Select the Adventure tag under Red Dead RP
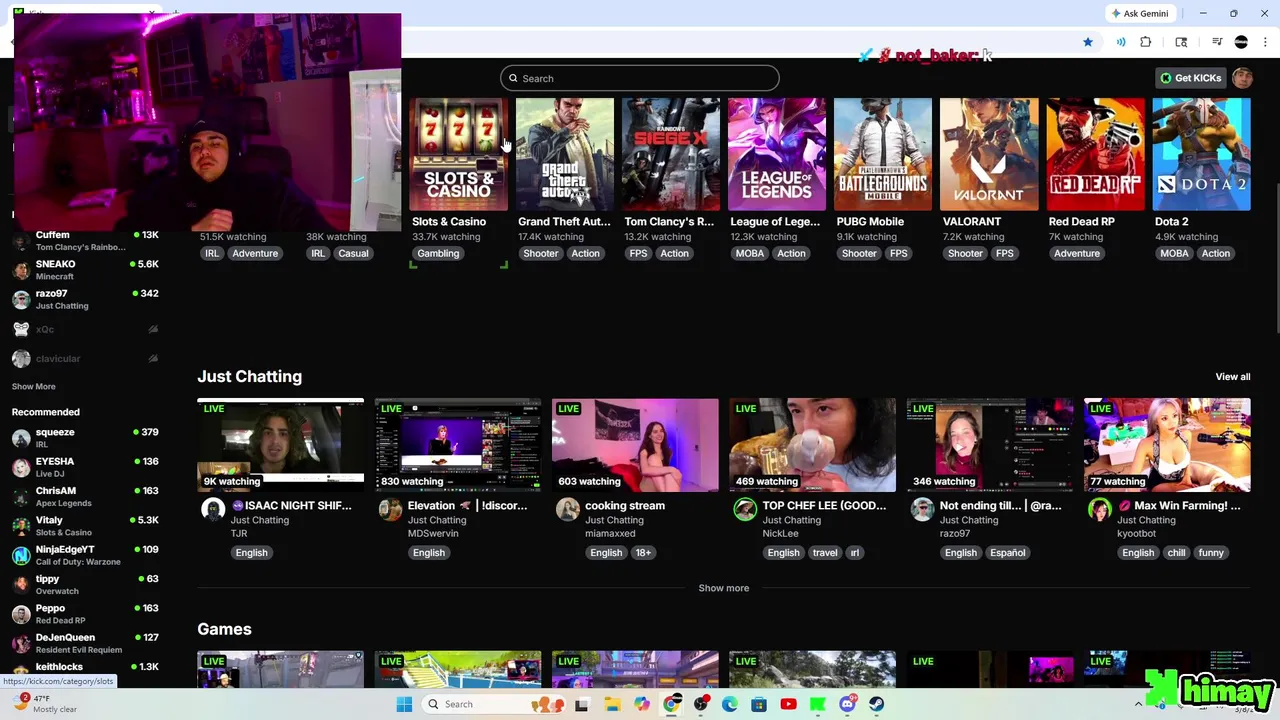 point(1077,254)
